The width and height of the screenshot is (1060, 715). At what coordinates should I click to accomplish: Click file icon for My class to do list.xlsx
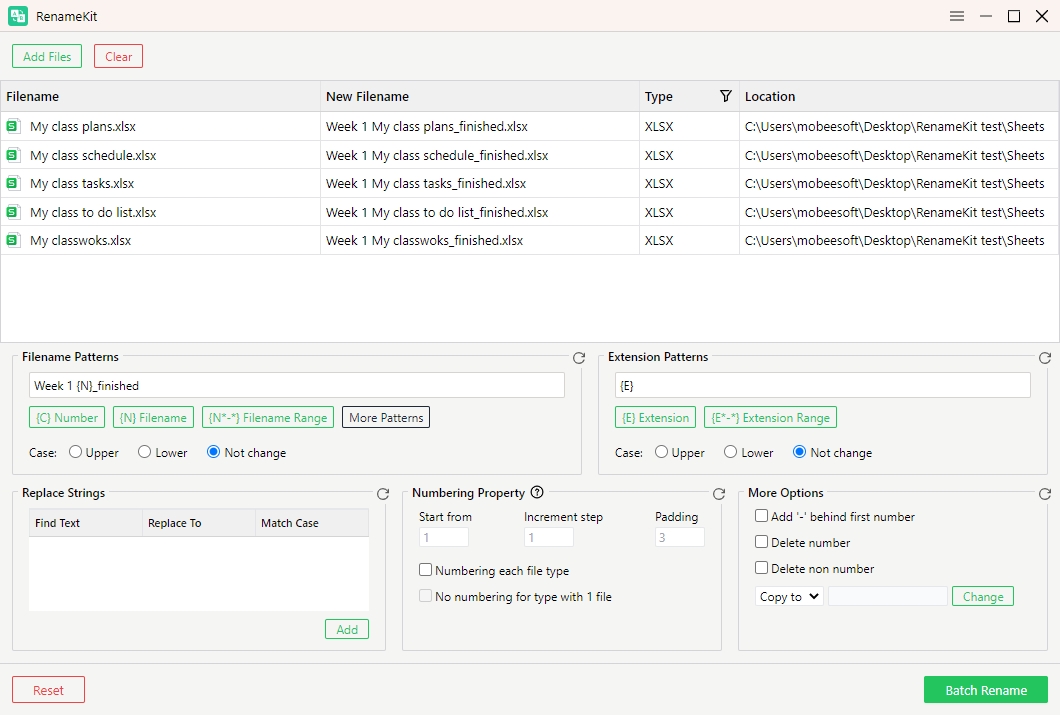coord(12,212)
